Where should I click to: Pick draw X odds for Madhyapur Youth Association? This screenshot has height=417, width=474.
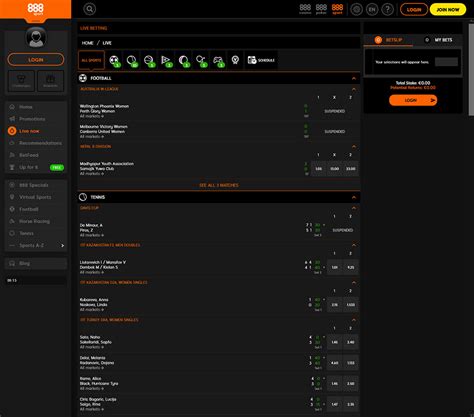point(334,169)
